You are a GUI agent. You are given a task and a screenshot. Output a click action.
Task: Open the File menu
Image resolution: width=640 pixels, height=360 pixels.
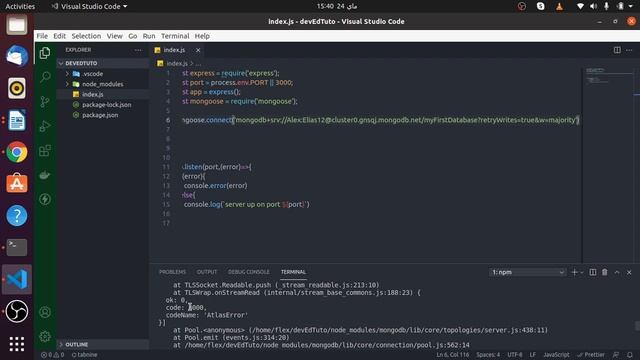coord(42,36)
